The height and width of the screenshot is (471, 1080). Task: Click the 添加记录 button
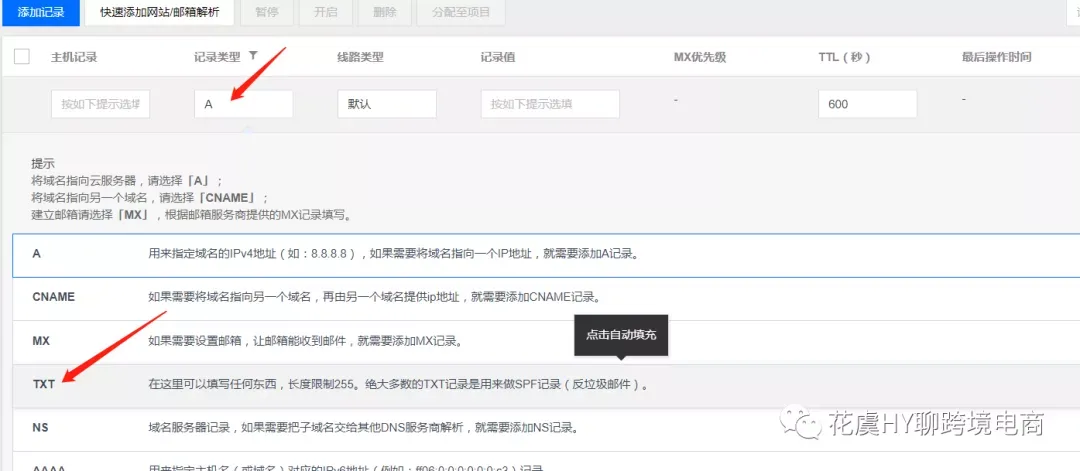tap(41, 12)
